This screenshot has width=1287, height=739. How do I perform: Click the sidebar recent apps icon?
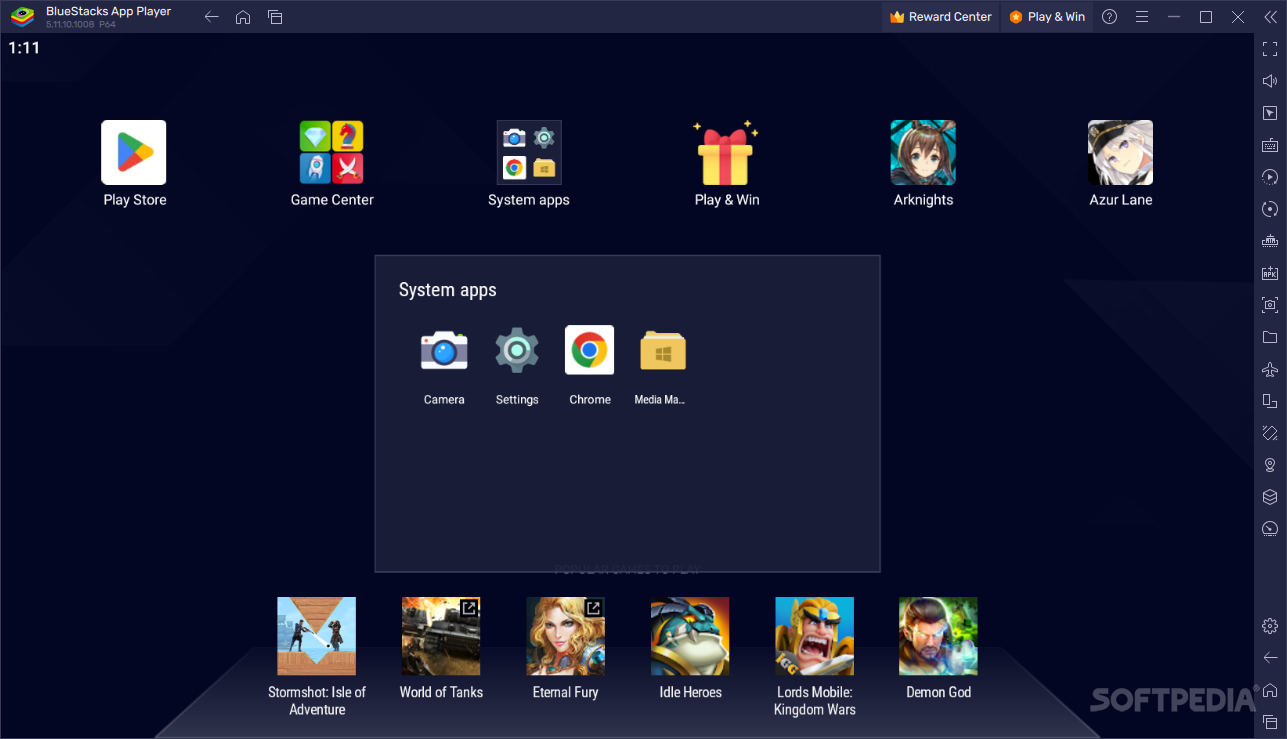click(1270, 722)
